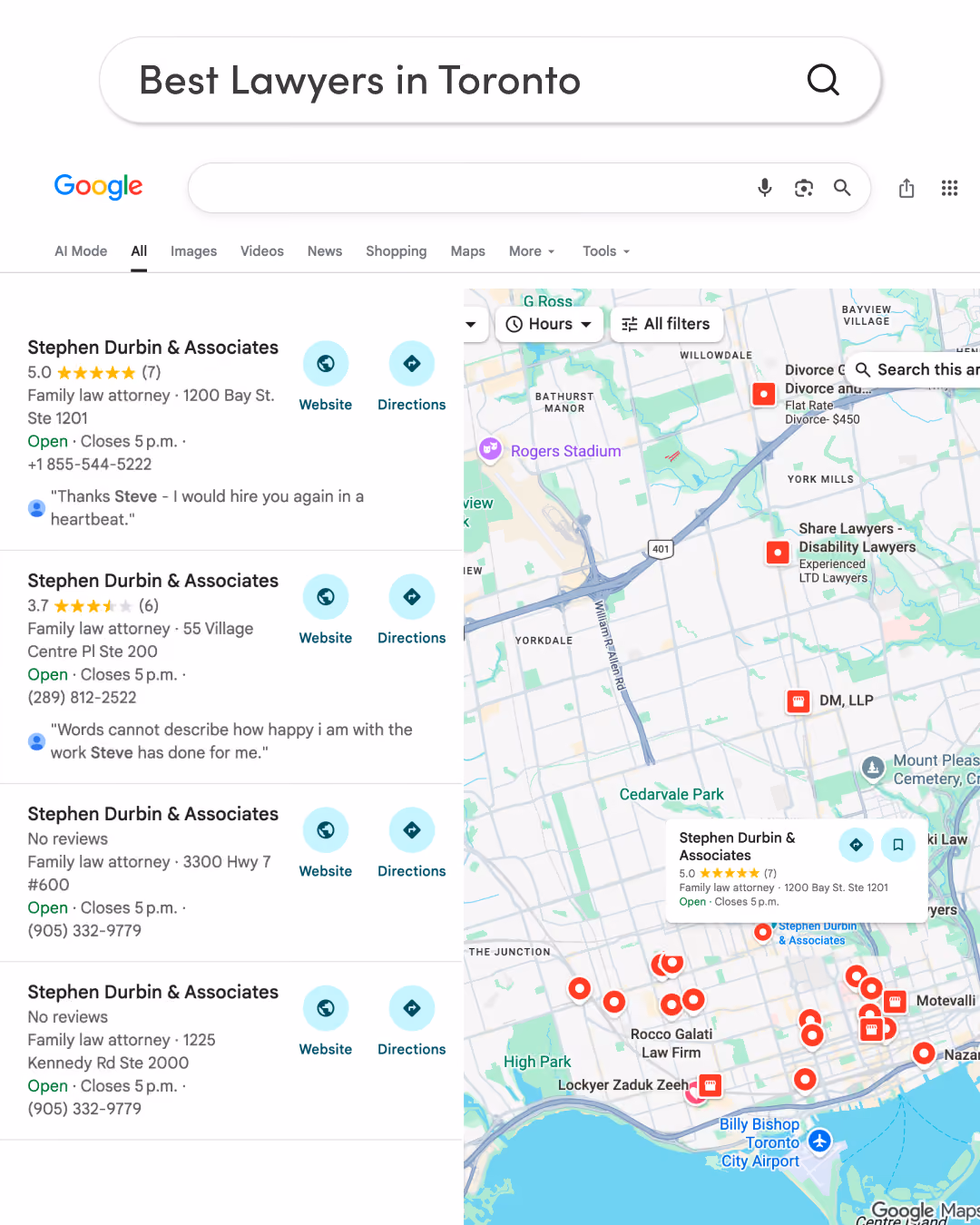
Task: Expand the More search categories menu
Action: [532, 251]
